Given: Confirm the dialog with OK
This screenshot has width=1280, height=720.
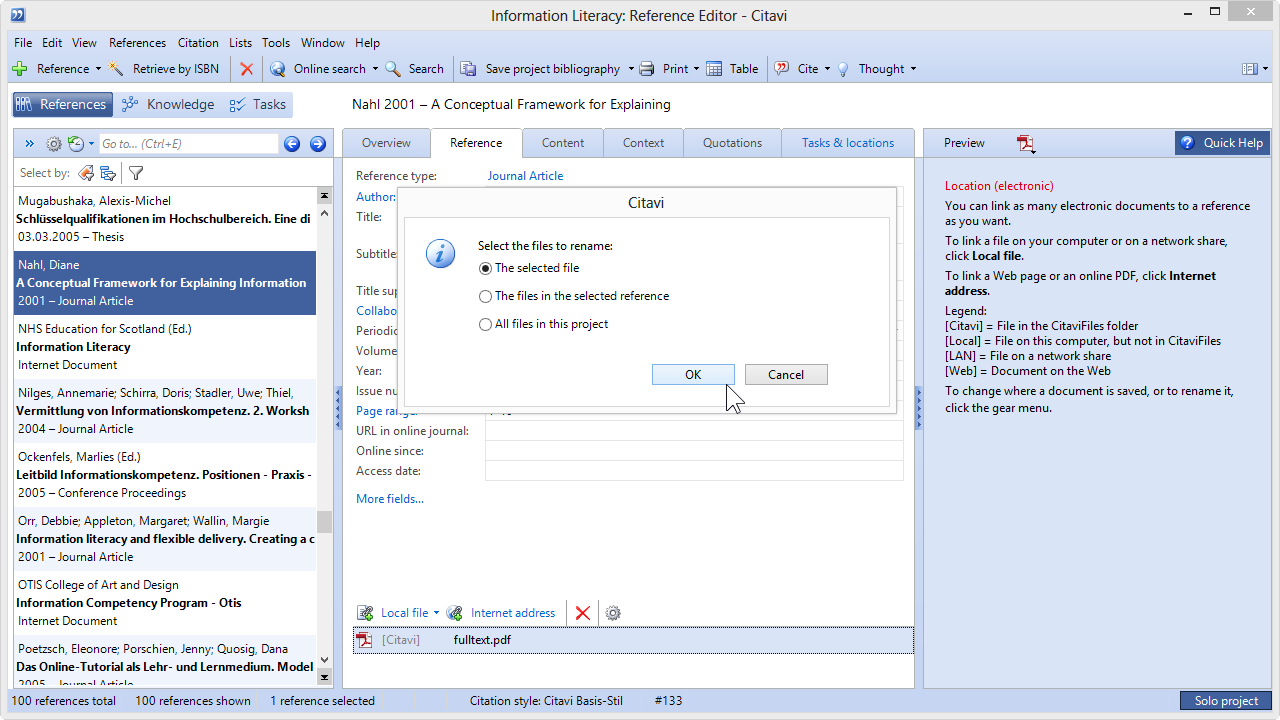Looking at the screenshot, I should coord(693,374).
